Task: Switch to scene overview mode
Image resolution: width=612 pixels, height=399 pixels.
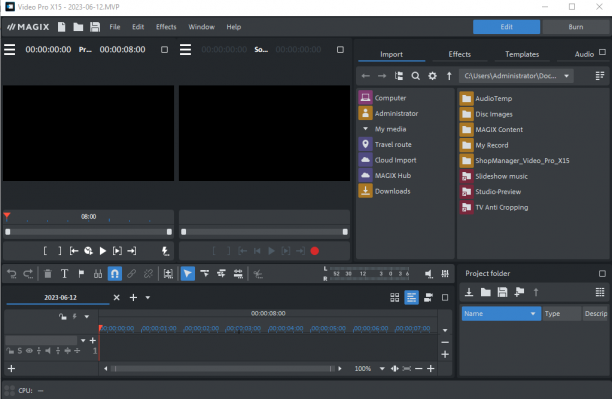Action: tap(395, 297)
